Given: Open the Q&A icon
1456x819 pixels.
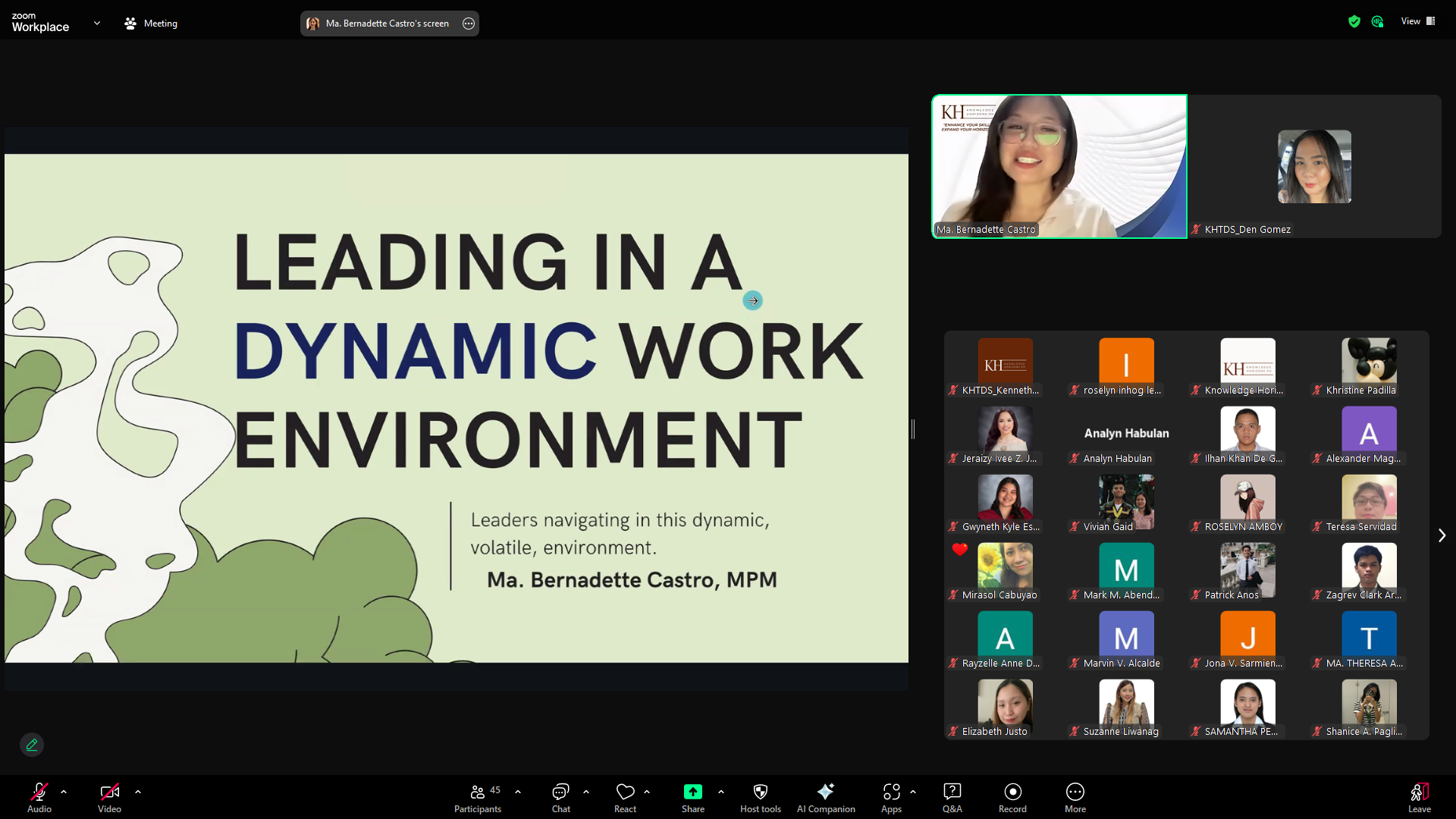Looking at the screenshot, I should (952, 792).
